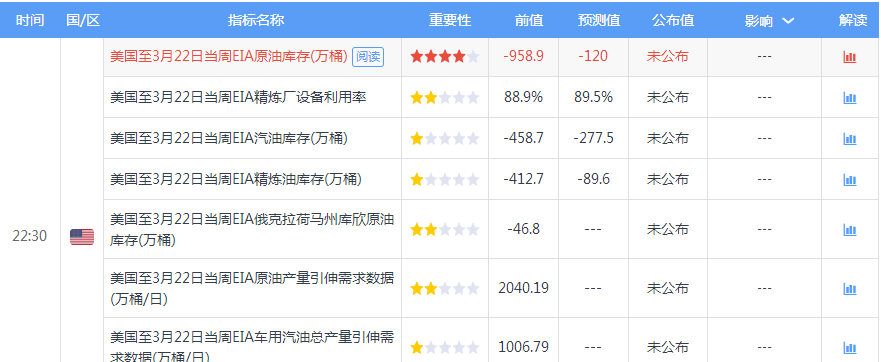The height and width of the screenshot is (362, 881).
Task: Select previous value 88.9%
Action: 523,97
